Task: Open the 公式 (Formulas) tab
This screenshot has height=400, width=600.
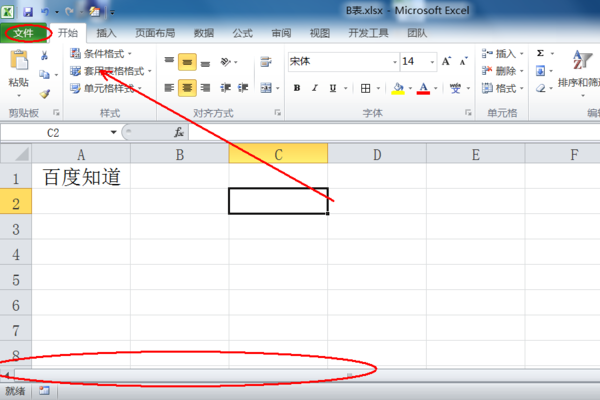Action: [x=243, y=33]
